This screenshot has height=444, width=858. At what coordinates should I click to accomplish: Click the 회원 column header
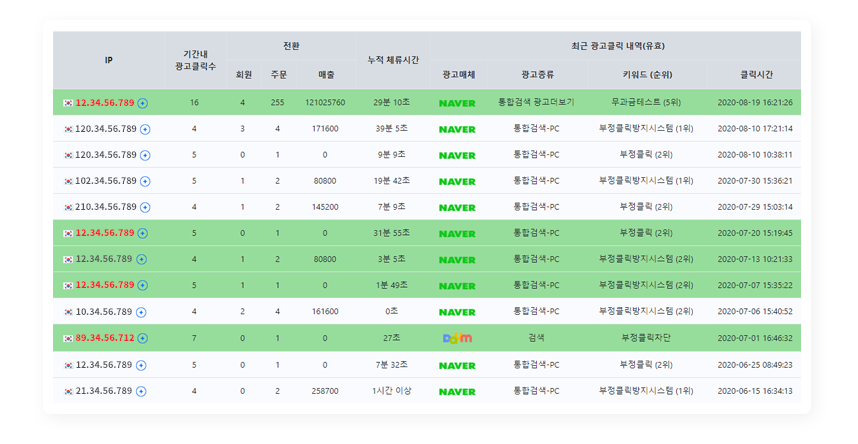[244, 74]
